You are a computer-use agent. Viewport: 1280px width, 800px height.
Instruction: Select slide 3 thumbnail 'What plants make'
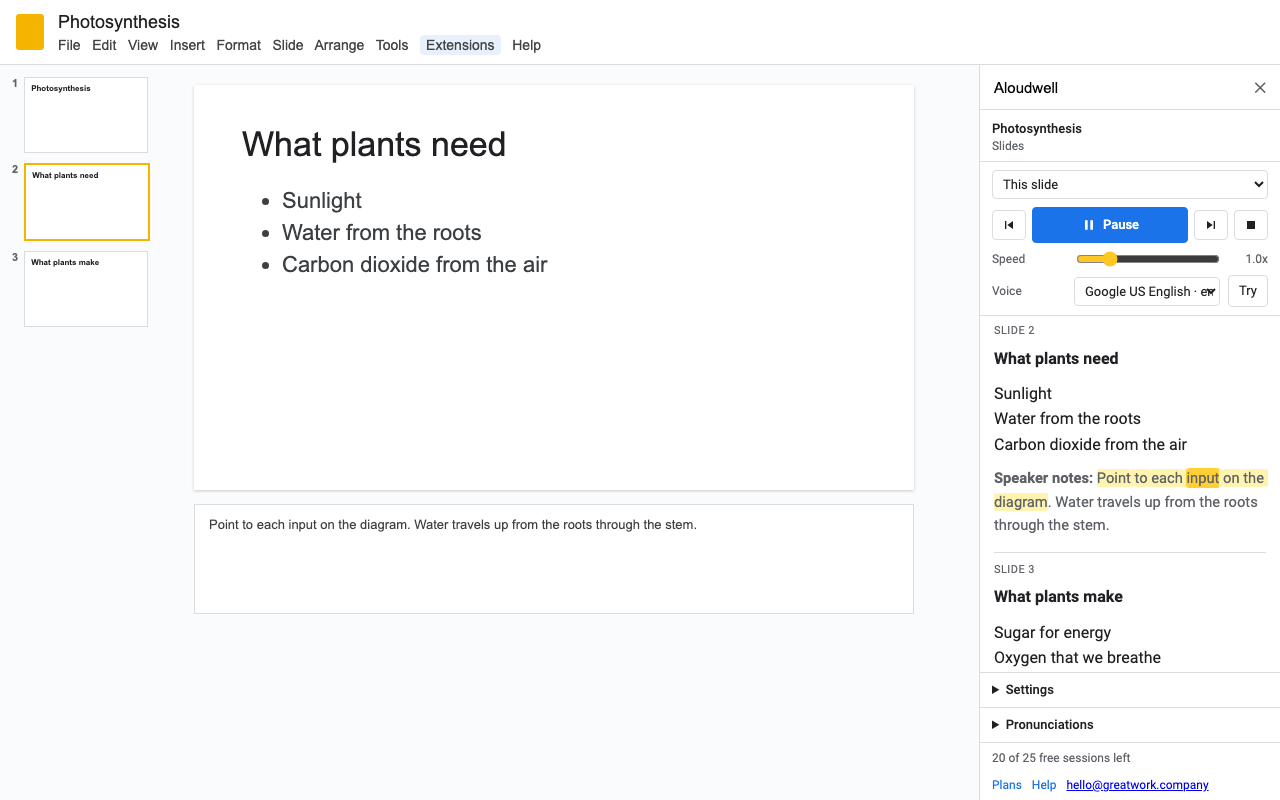86,289
